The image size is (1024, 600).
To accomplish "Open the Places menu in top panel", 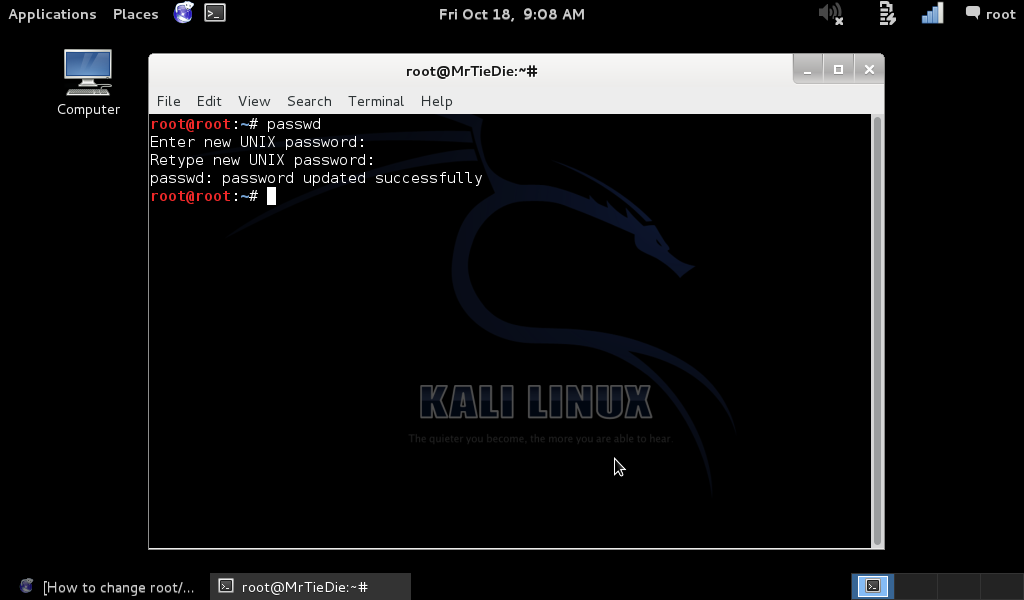I will tap(135, 14).
